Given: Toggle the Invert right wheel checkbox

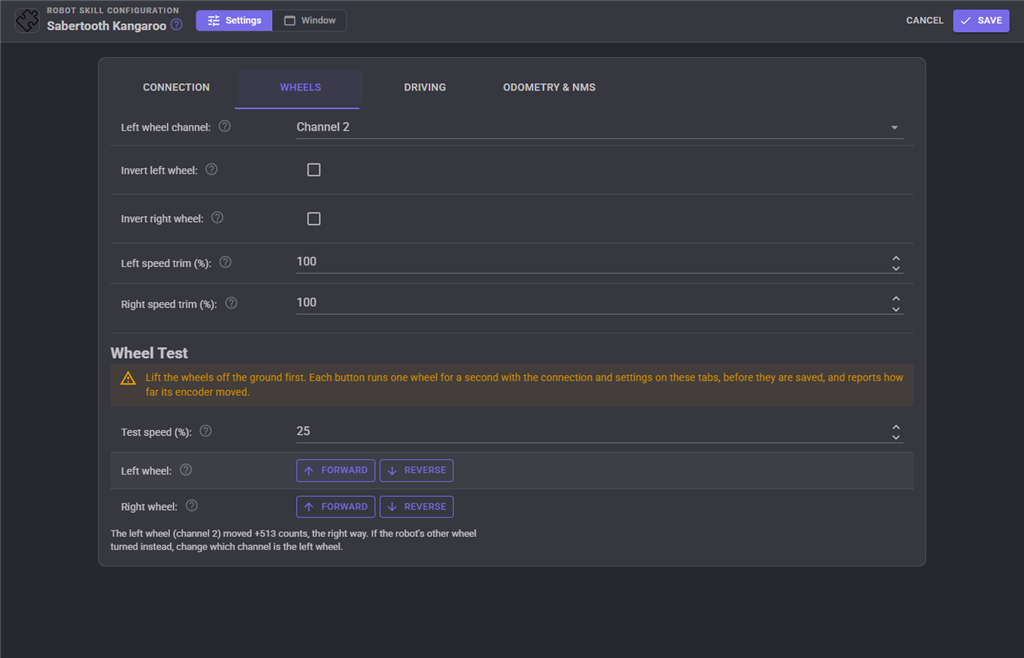Looking at the screenshot, I should coord(314,219).
